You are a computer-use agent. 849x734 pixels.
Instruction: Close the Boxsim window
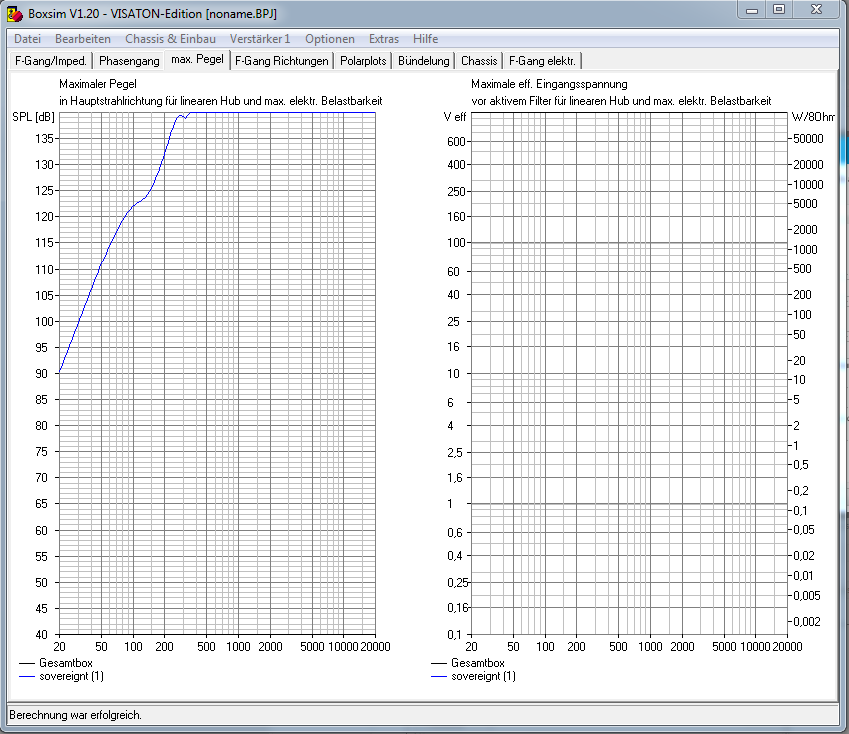point(817,10)
